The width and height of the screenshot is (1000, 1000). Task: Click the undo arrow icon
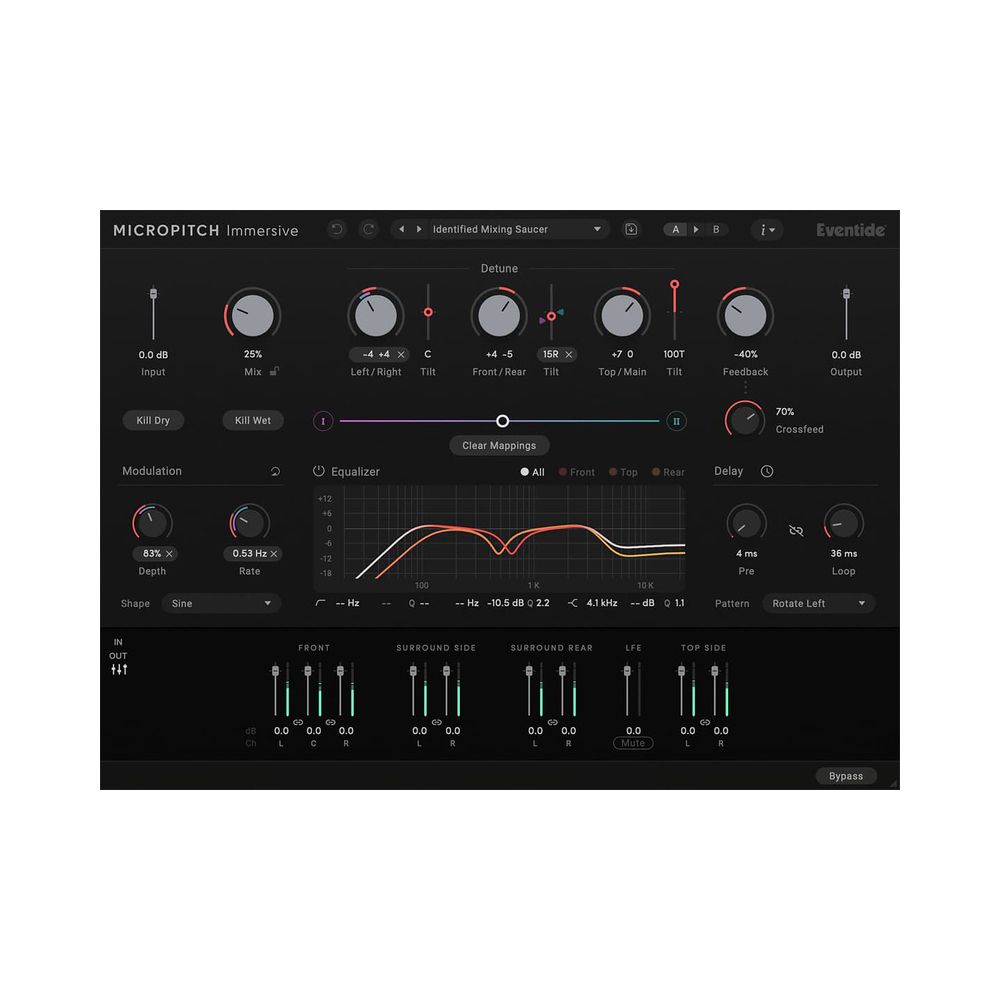point(337,229)
